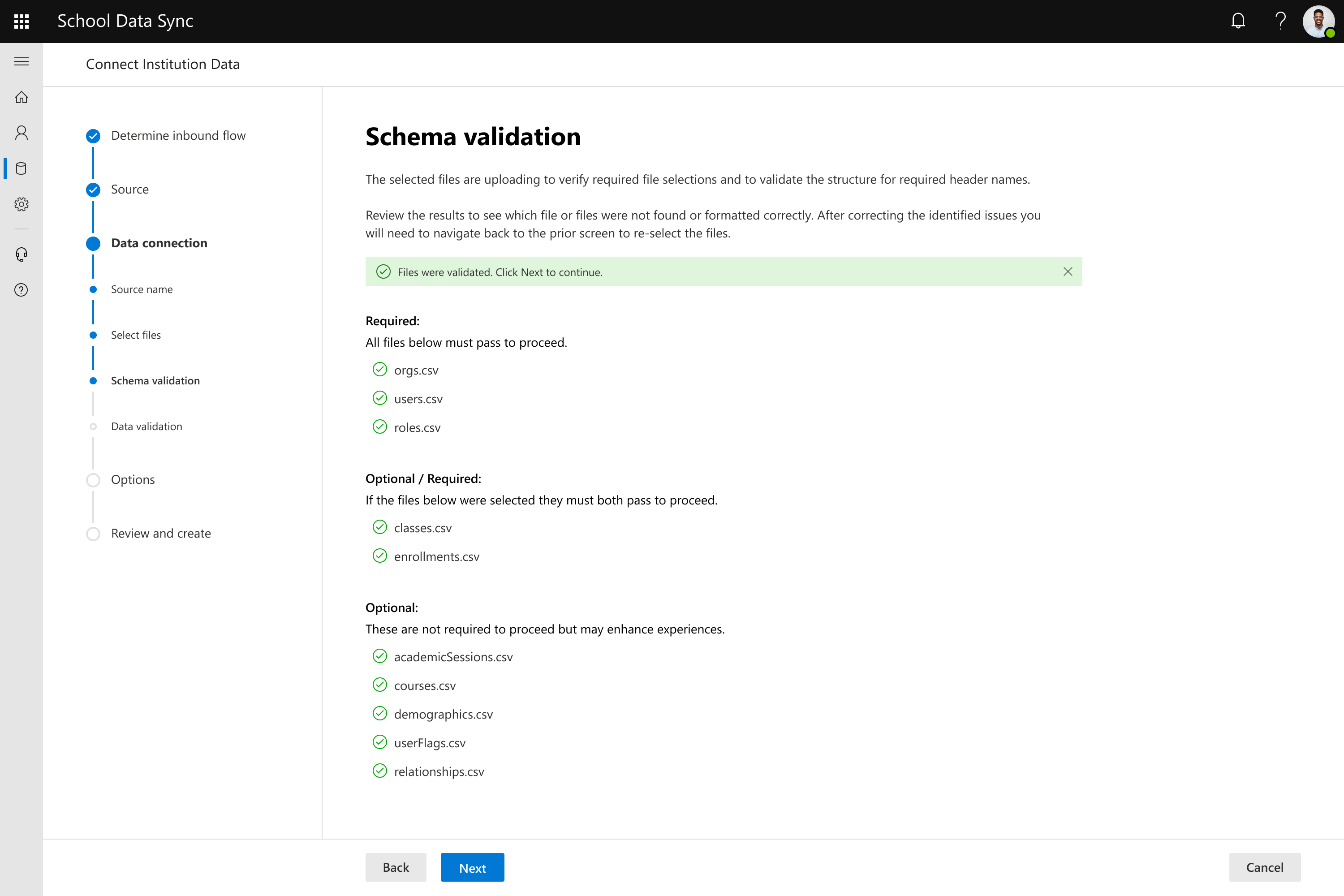Click the completed checkmark for Determine inbound flow

click(x=93, y=136)
